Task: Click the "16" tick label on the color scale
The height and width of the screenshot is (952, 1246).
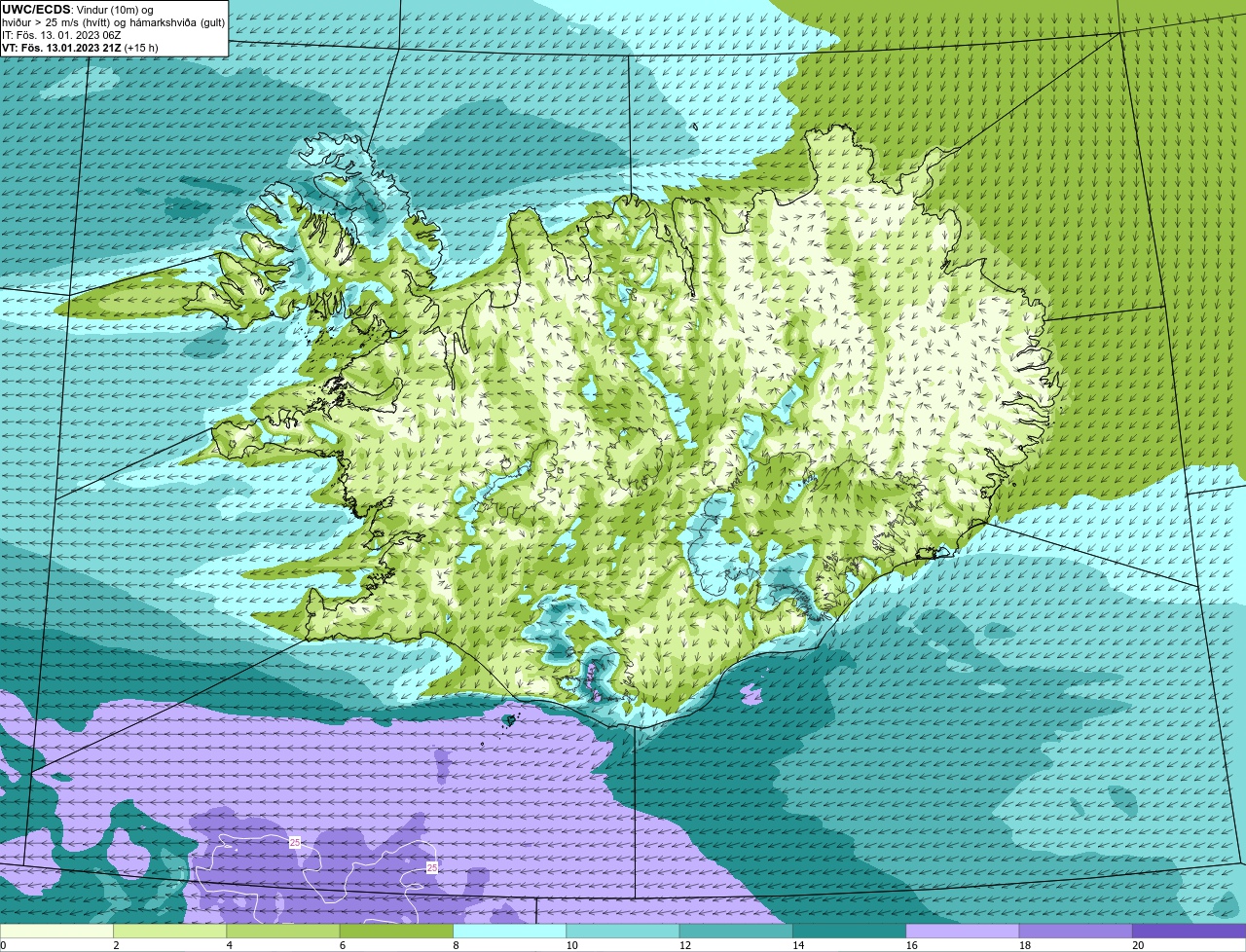Action: tap(912, 945)
